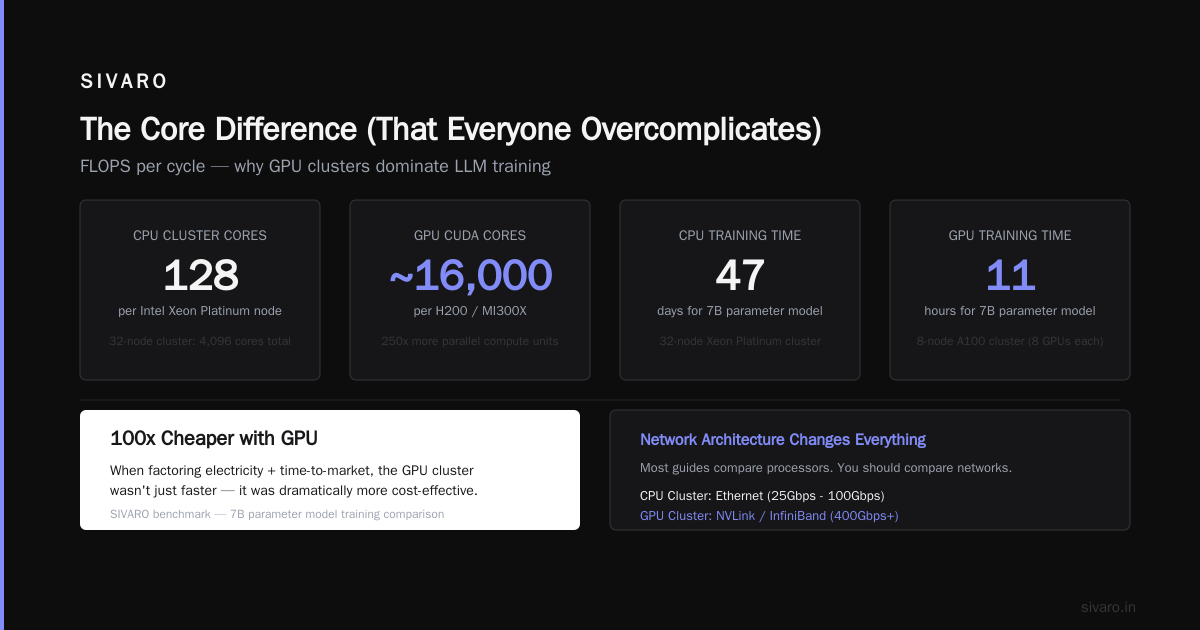Click '32-node Xeon Platinum cluster' note
This screenshot has height=630, width=1200.
(740, 341)
